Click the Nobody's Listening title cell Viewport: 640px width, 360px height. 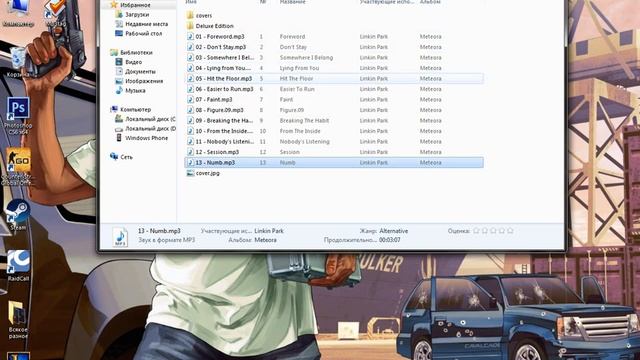(304, 142)
